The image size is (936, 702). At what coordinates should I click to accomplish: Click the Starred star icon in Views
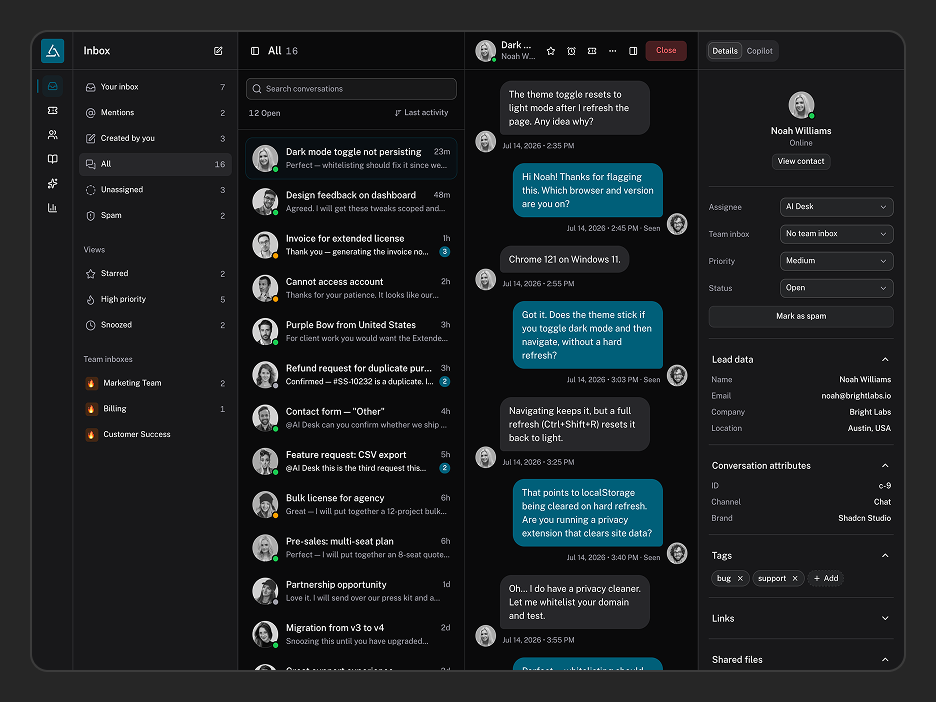tap(91, 273)
